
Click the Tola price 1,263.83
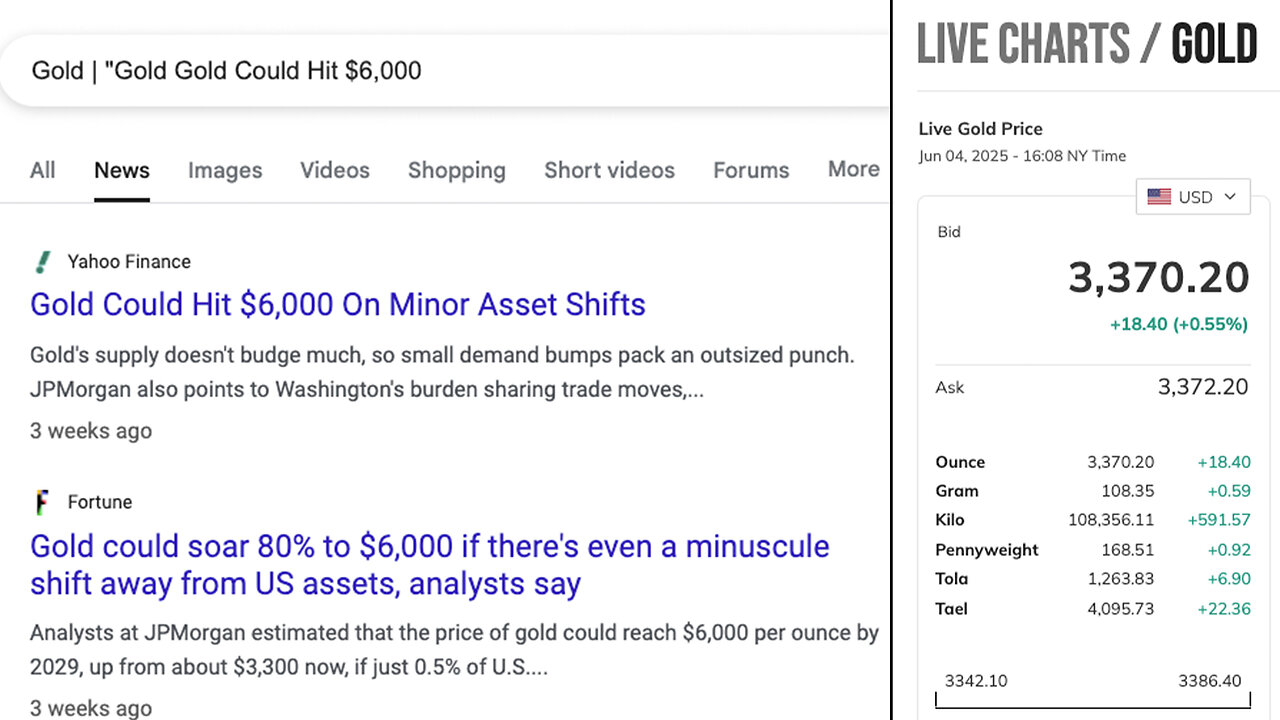click(x=1121, y=579)
